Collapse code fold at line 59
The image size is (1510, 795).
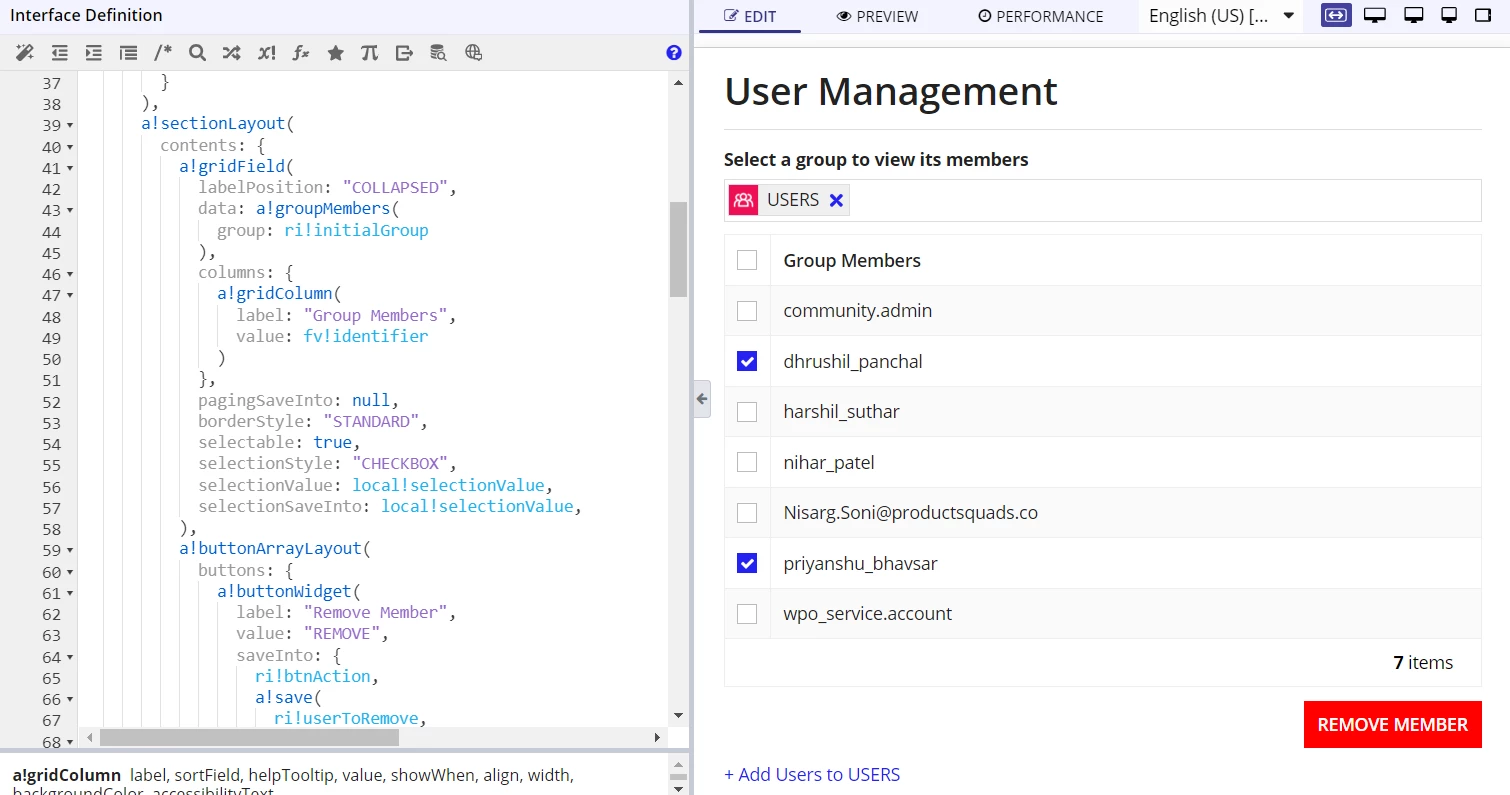pos(70,551)
